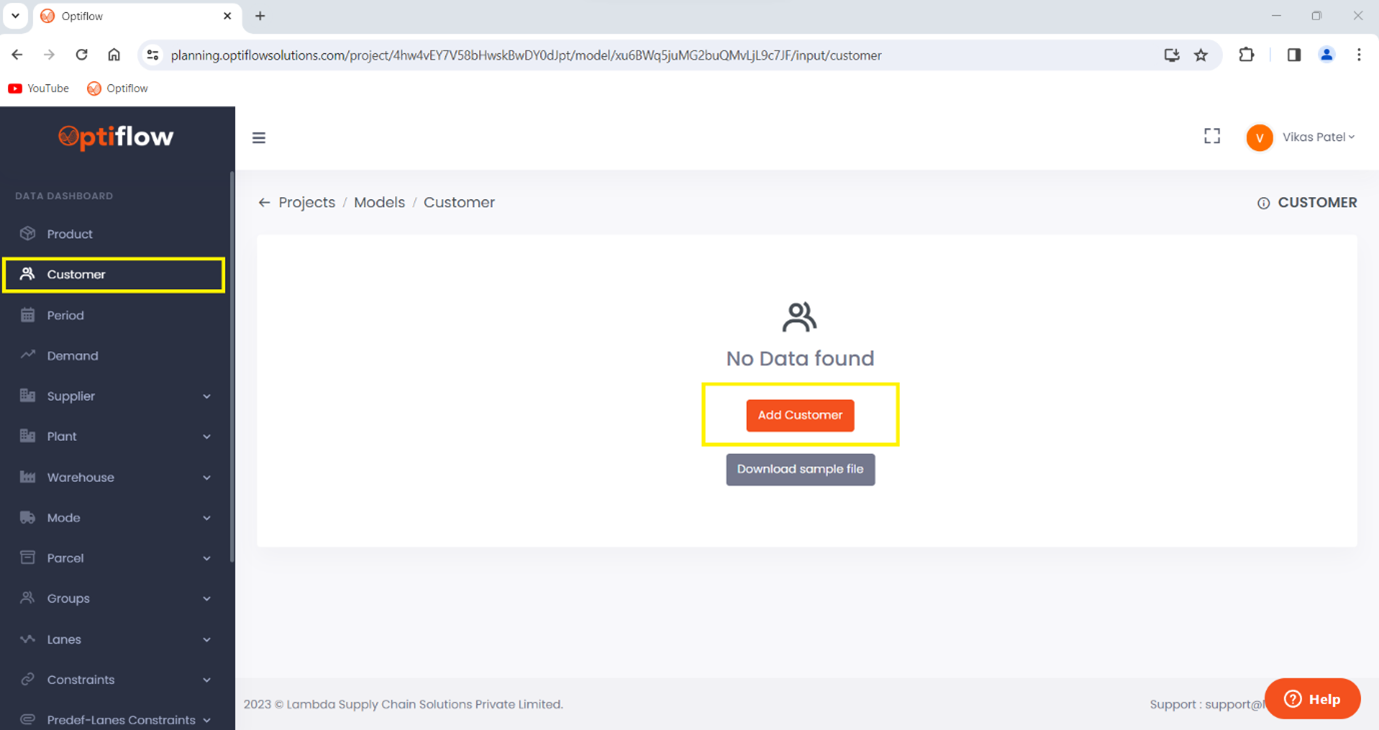Click the Optiflow logo
The width and height of the screenshot is (1379, 730).
[x=114, y=136]
